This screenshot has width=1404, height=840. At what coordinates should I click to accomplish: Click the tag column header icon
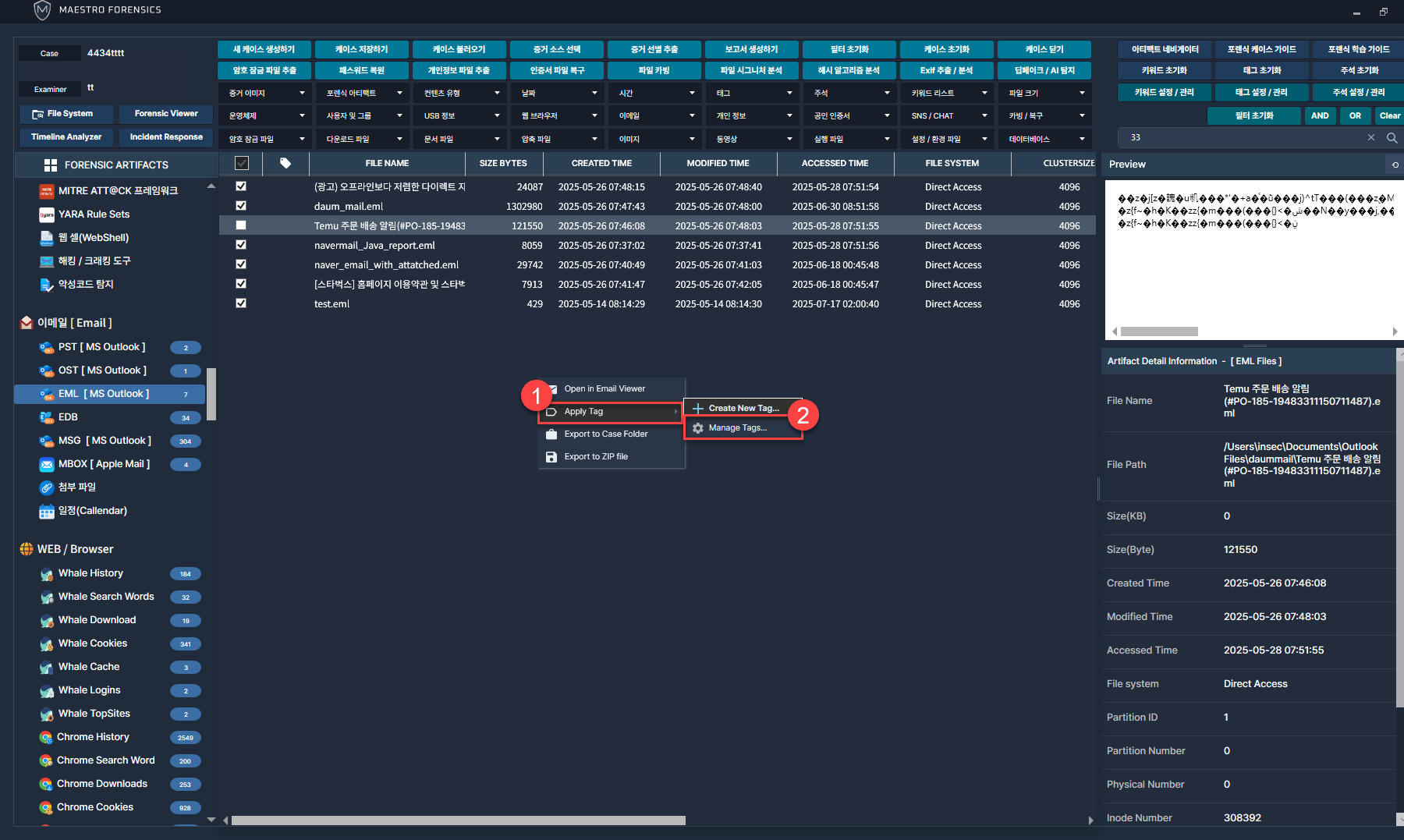coord(285,163)
